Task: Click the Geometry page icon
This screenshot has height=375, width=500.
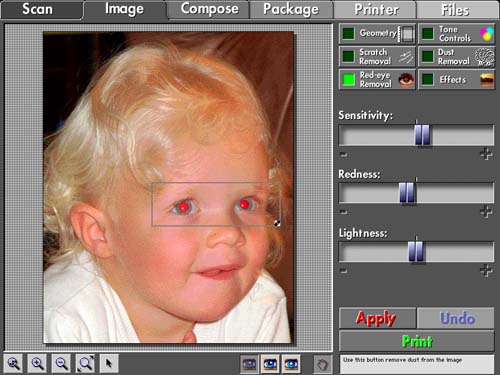Action: click(407, 34)
